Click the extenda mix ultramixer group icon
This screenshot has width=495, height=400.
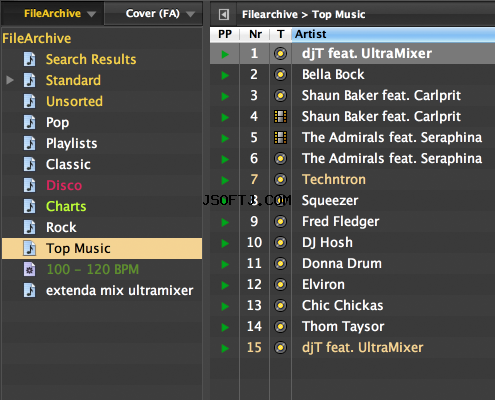pyautogui.click(x=30, y=290)
